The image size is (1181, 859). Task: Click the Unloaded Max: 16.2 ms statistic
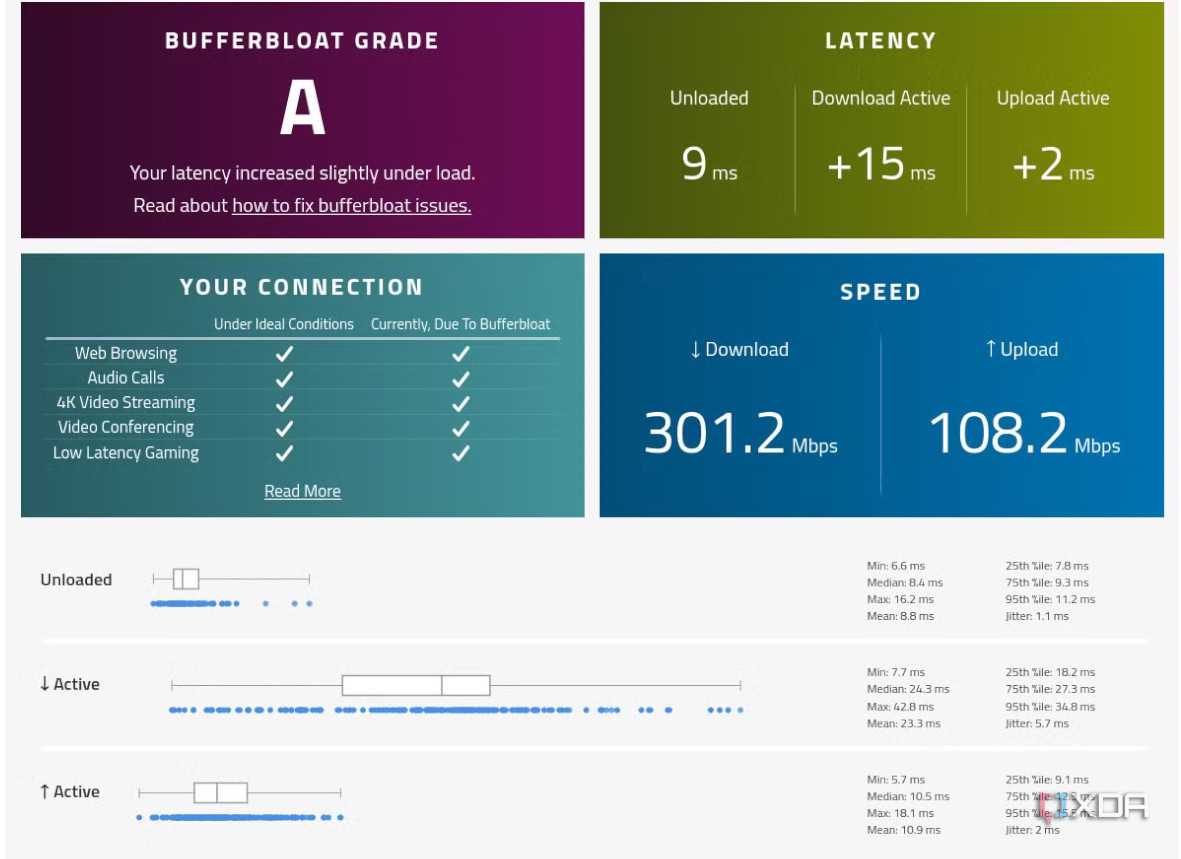900,599
